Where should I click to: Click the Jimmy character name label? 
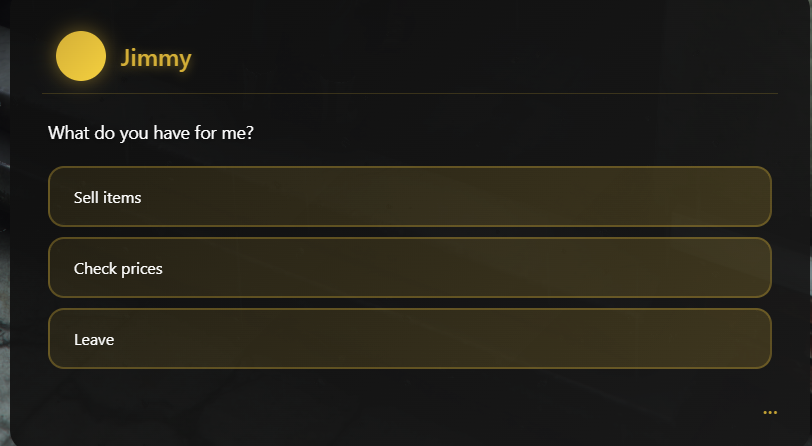coord(155,58)
